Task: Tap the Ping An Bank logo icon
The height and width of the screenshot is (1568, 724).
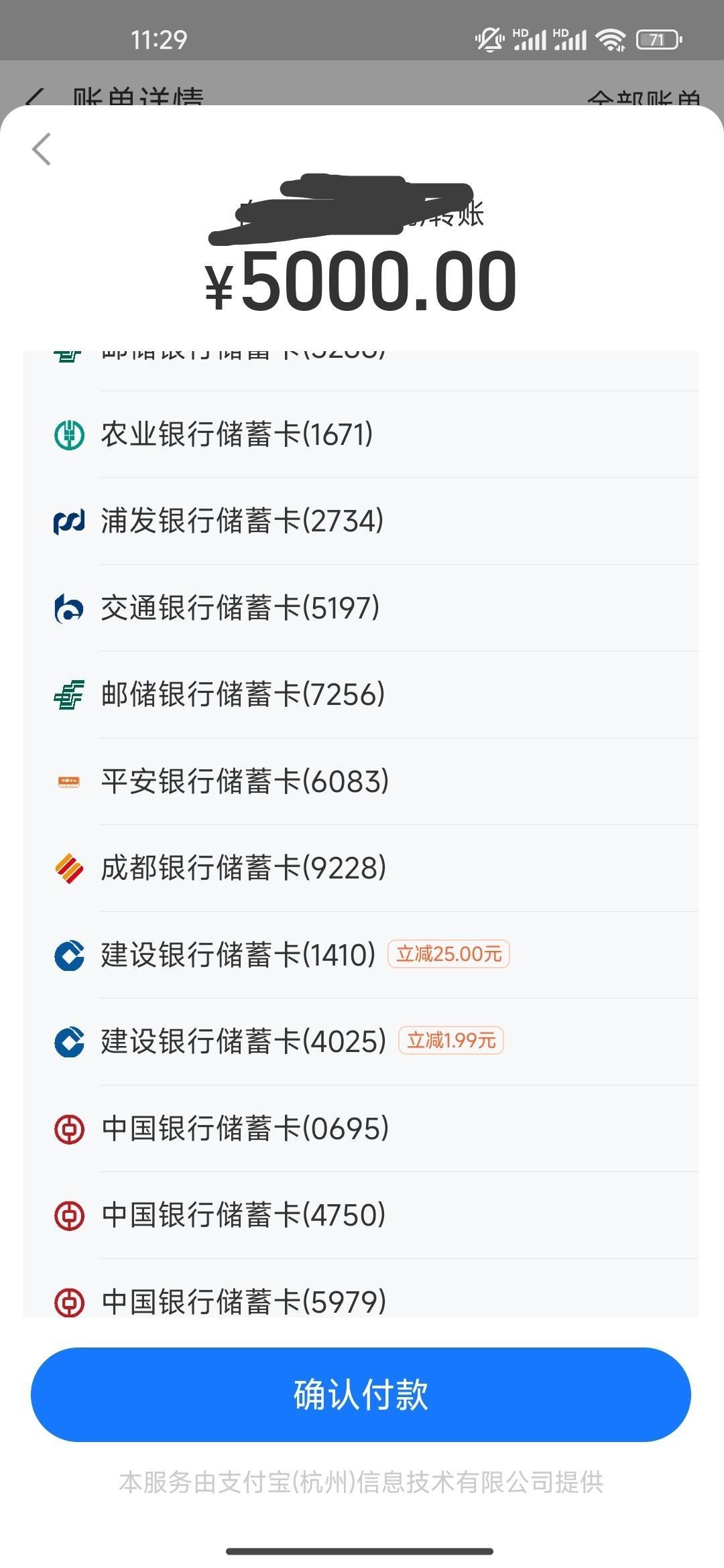Action: (69, 781)
